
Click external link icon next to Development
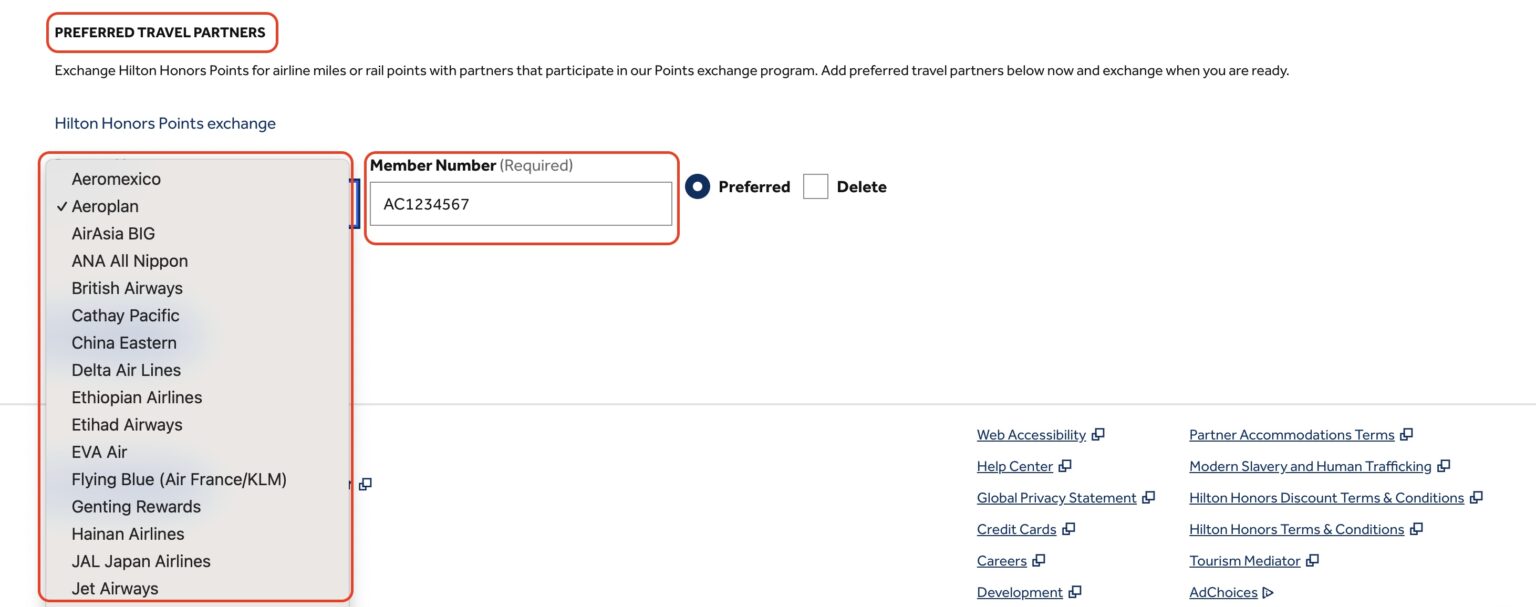[1075, 592]
